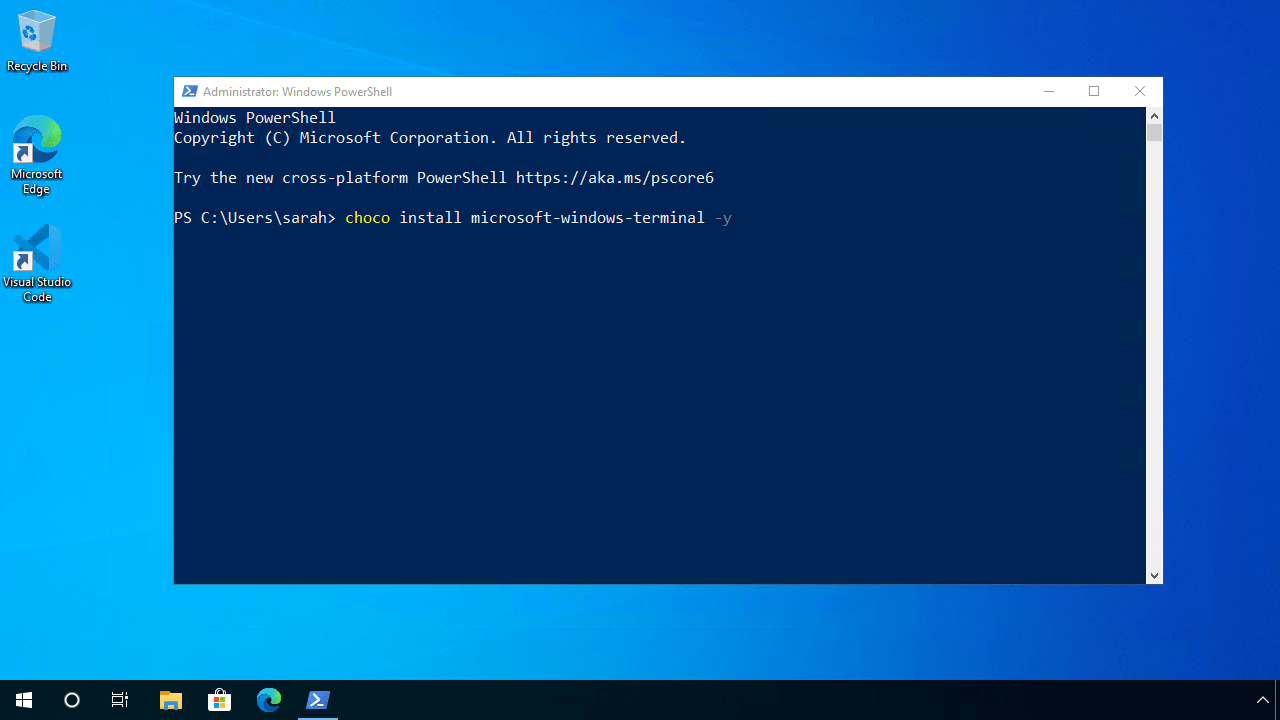The width and height of the screenshot is (1280, 720).
Task: Open the Microsoft Store from the taskbar
Action: point(219,700)
